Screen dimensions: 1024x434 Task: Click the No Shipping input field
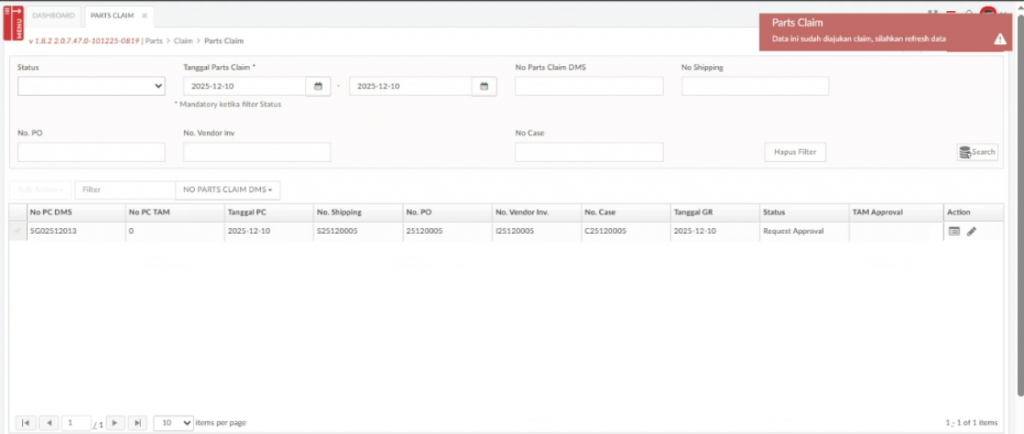755,86
